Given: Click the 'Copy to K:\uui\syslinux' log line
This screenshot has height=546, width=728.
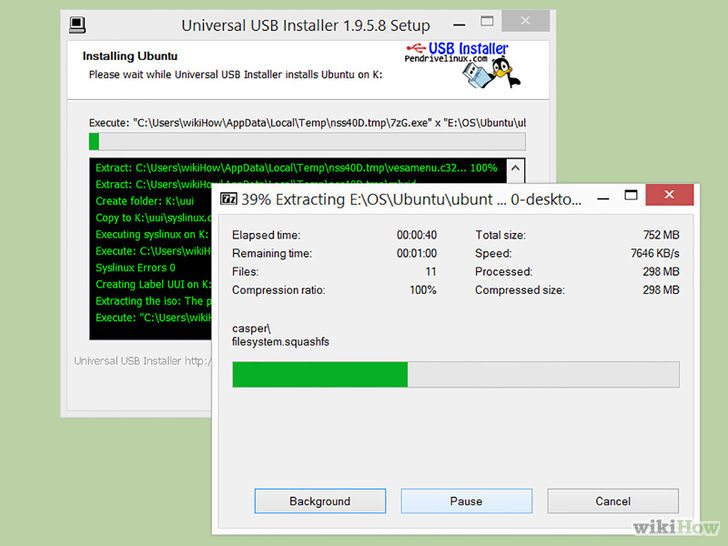Looking at the screenshot, I should tap(153, 218).
